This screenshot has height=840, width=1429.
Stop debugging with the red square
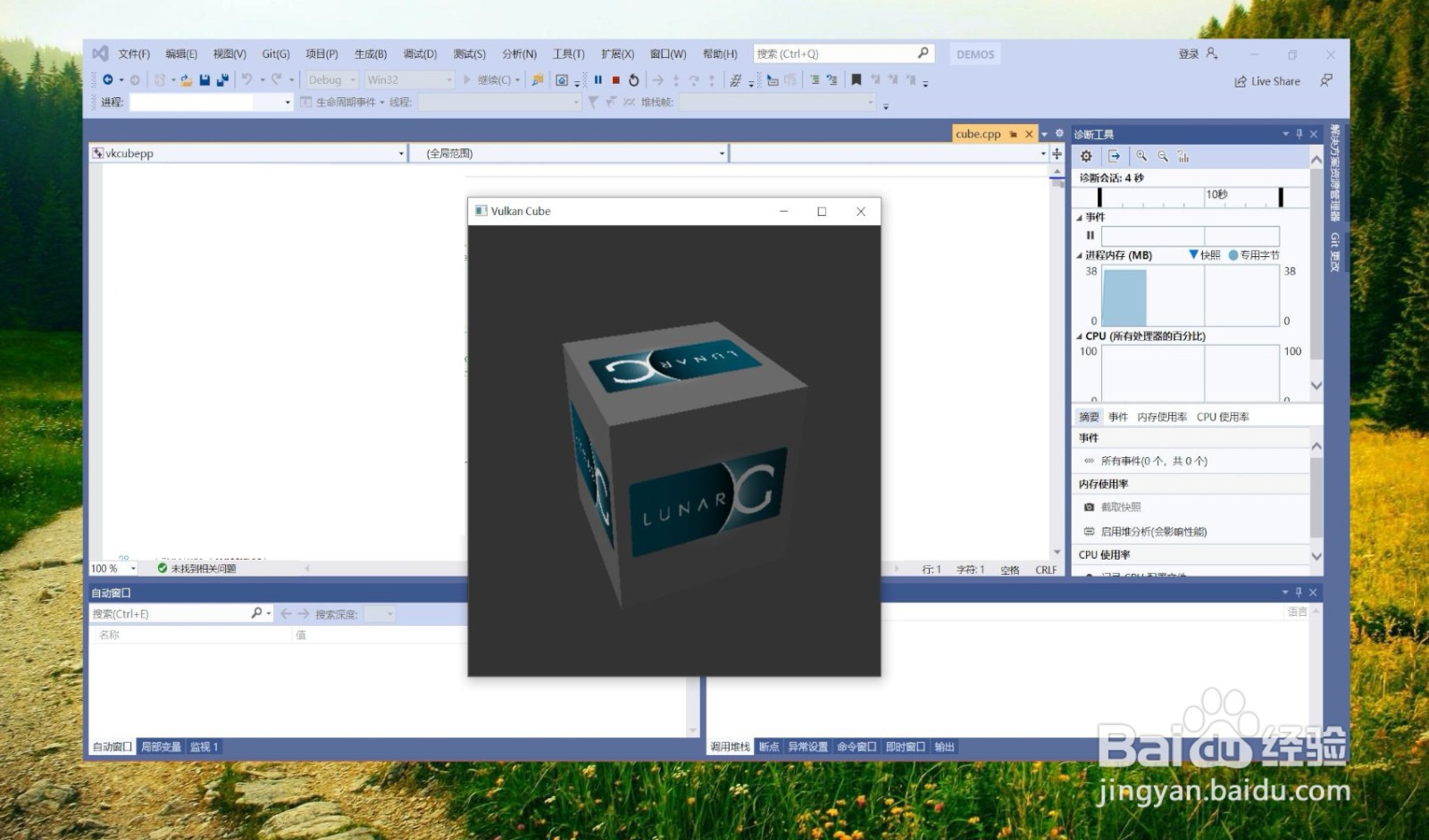point(616,80)
